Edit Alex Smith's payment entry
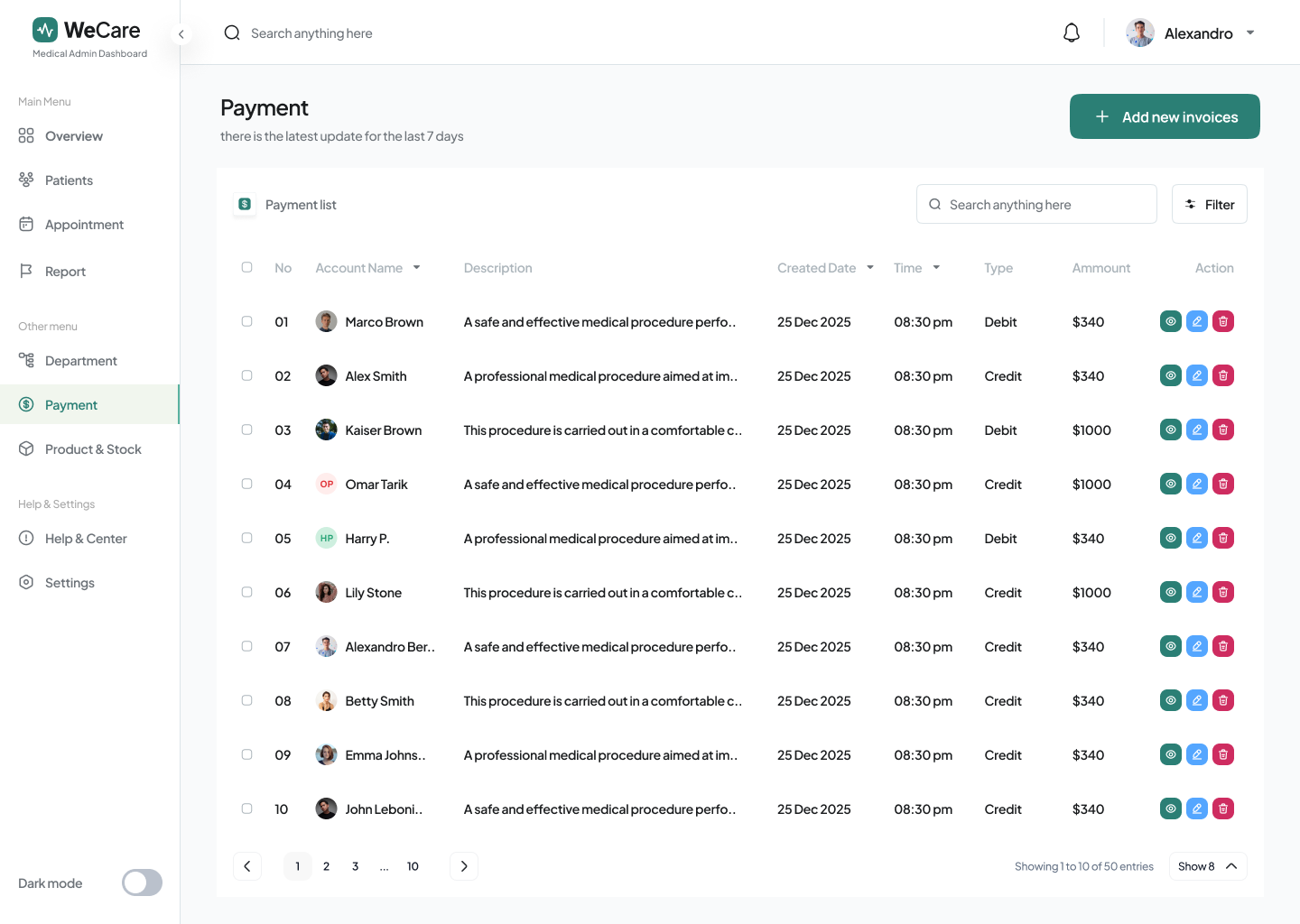Image resolution: width=1300 pixels, height=924 pixels. point(1196,375)
